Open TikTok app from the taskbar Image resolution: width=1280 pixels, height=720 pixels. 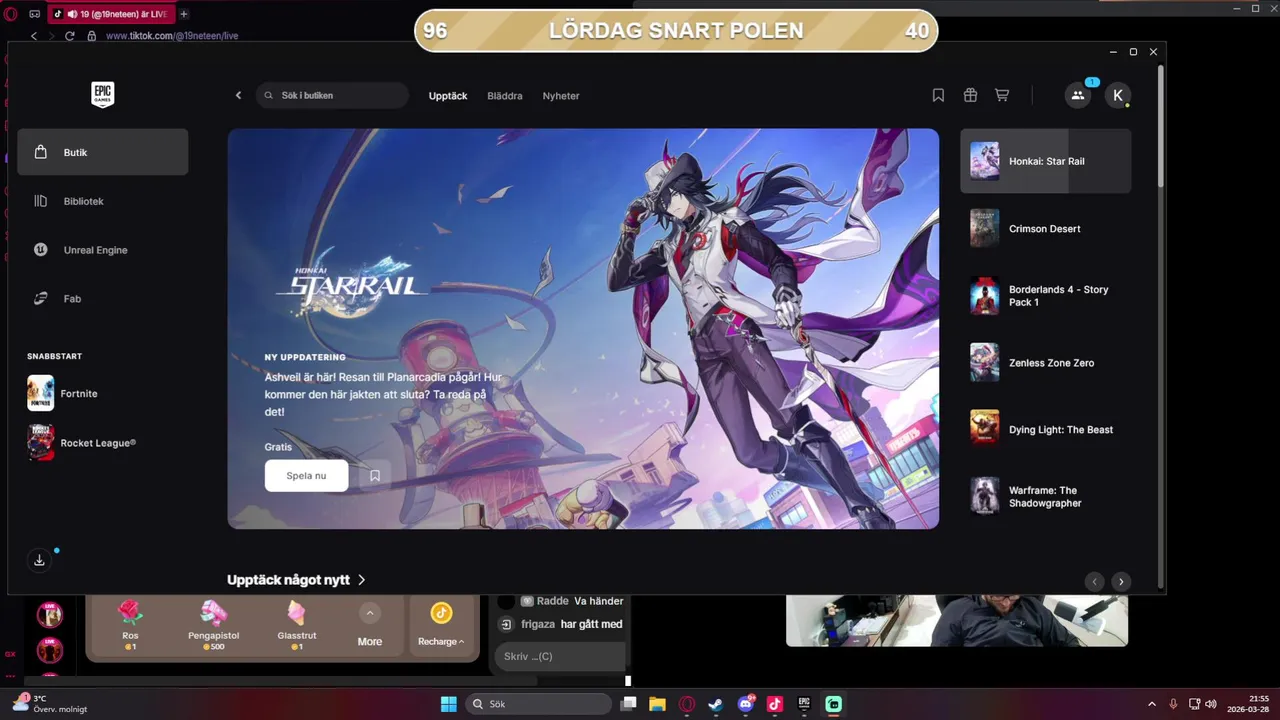(775, 704)
